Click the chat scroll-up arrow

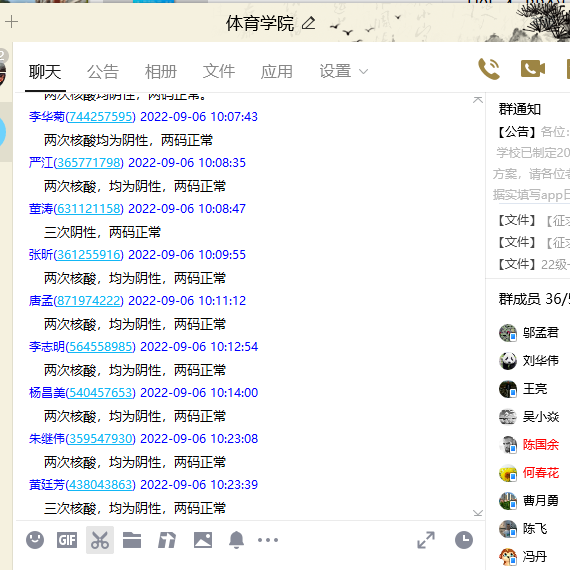click(478, 100)
